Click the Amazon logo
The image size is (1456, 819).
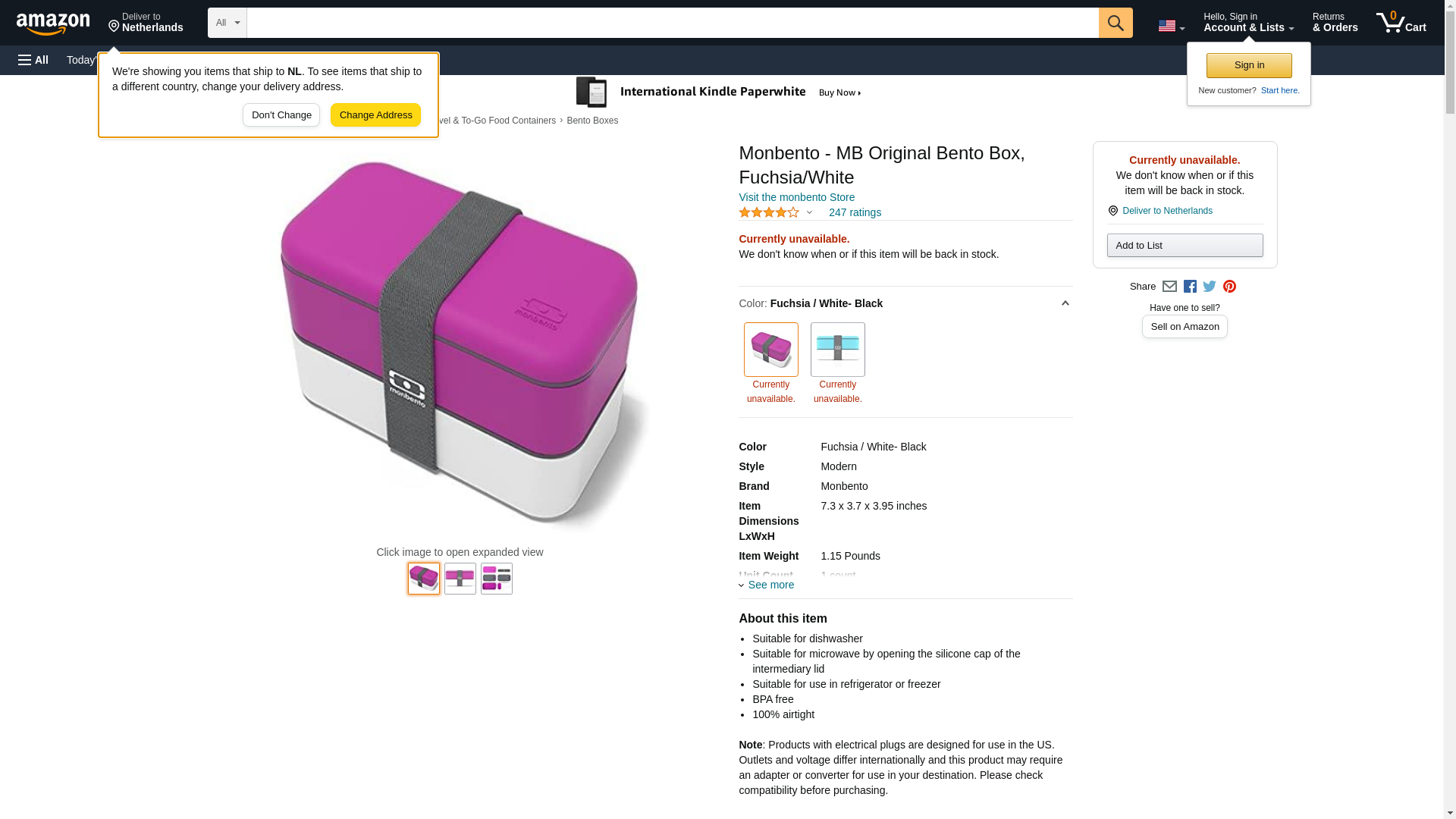pos(53,24)
